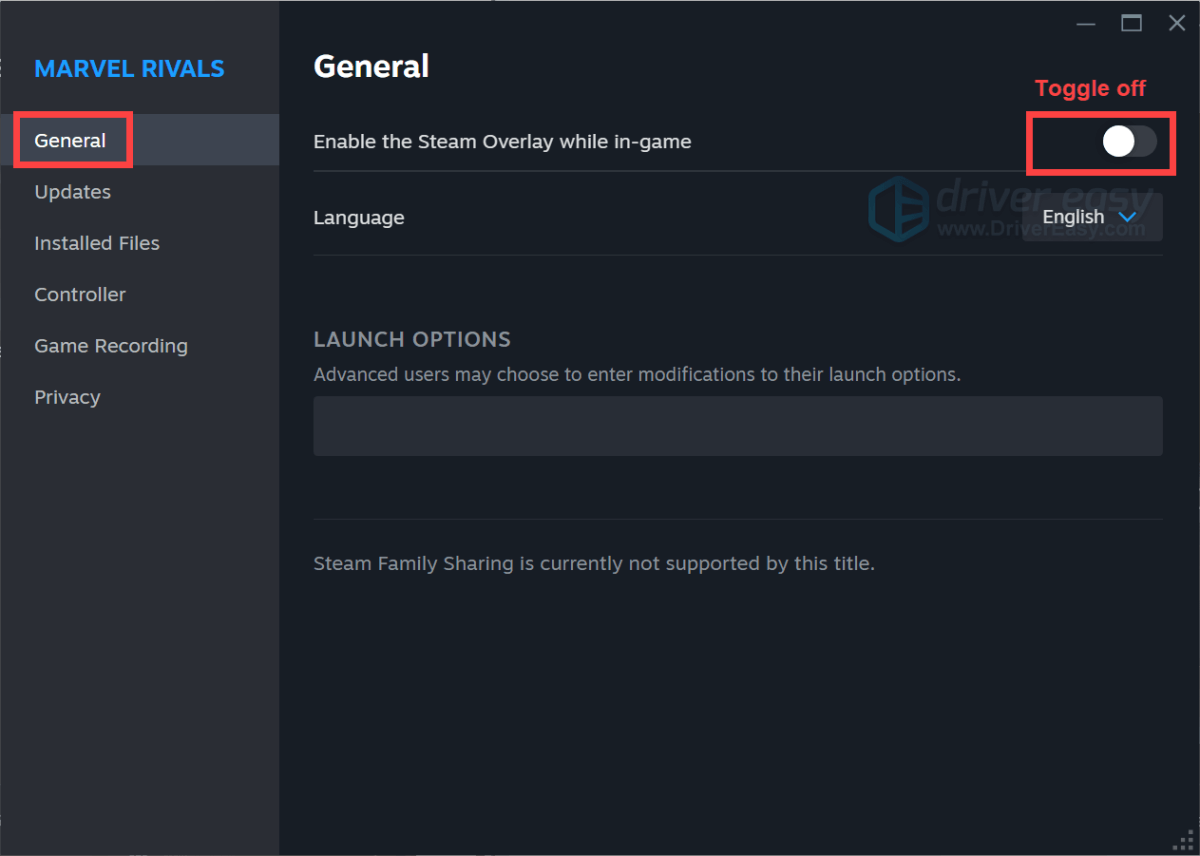Click the LAUNCH OPTIONS section heading
Screen dimensions: 1200x856
412,339
